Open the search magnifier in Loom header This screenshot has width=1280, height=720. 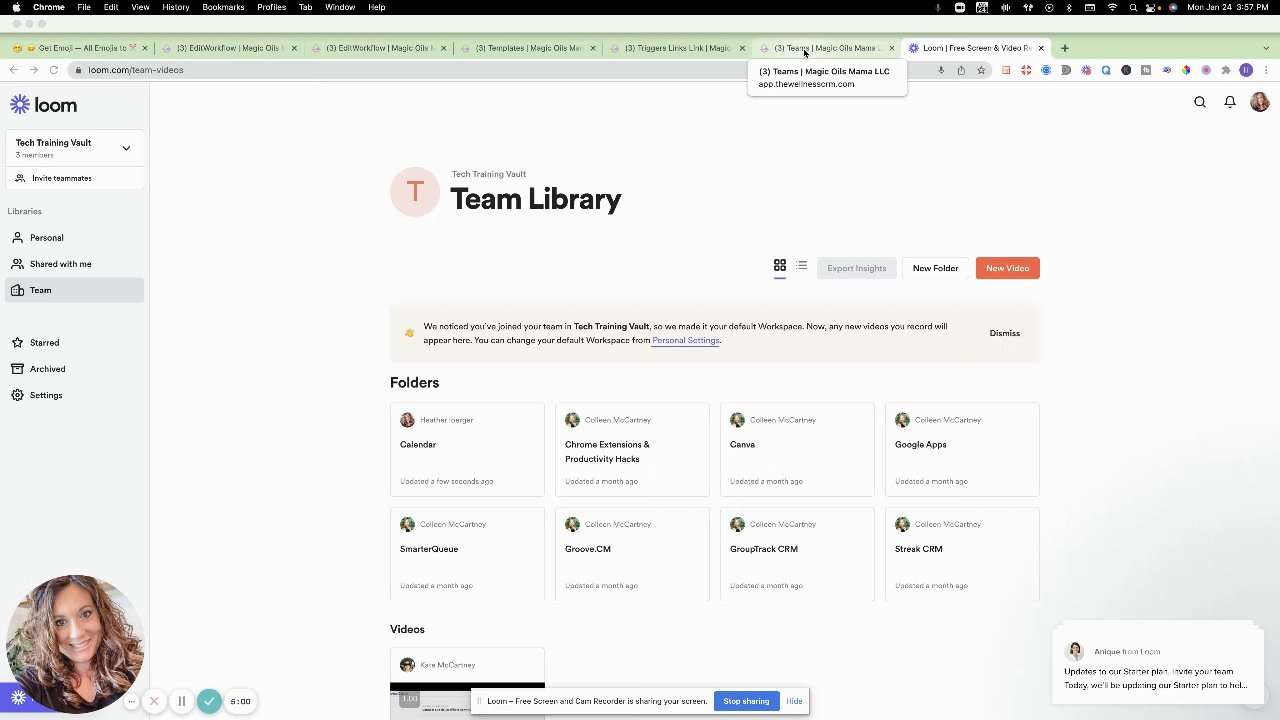pos(1200,102)
